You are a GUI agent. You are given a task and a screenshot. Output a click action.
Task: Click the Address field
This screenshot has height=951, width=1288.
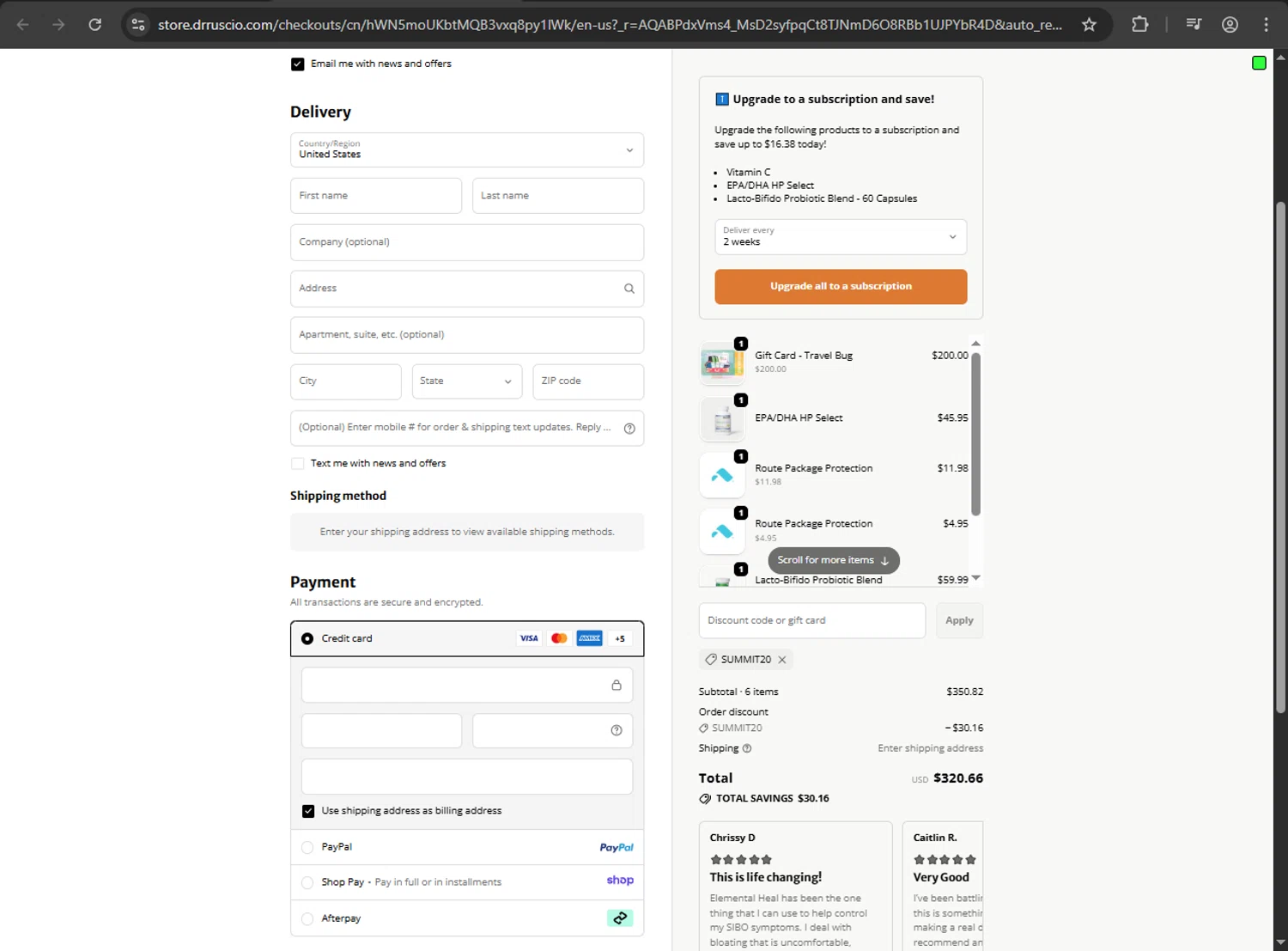[x=467, y=289]
